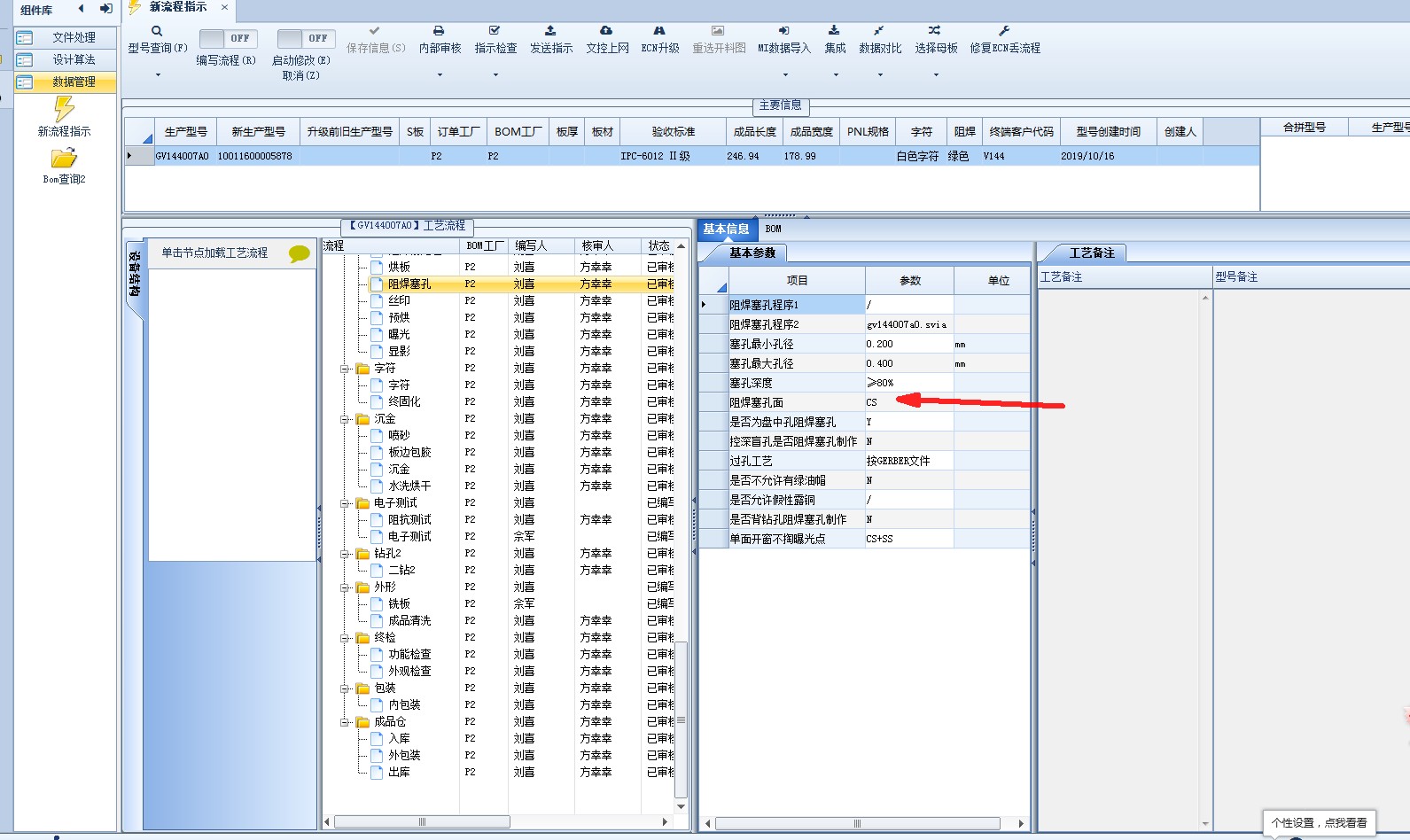Switch to the BOM tab
This screenshot has height=840, width=1410.
click(774, 229)
